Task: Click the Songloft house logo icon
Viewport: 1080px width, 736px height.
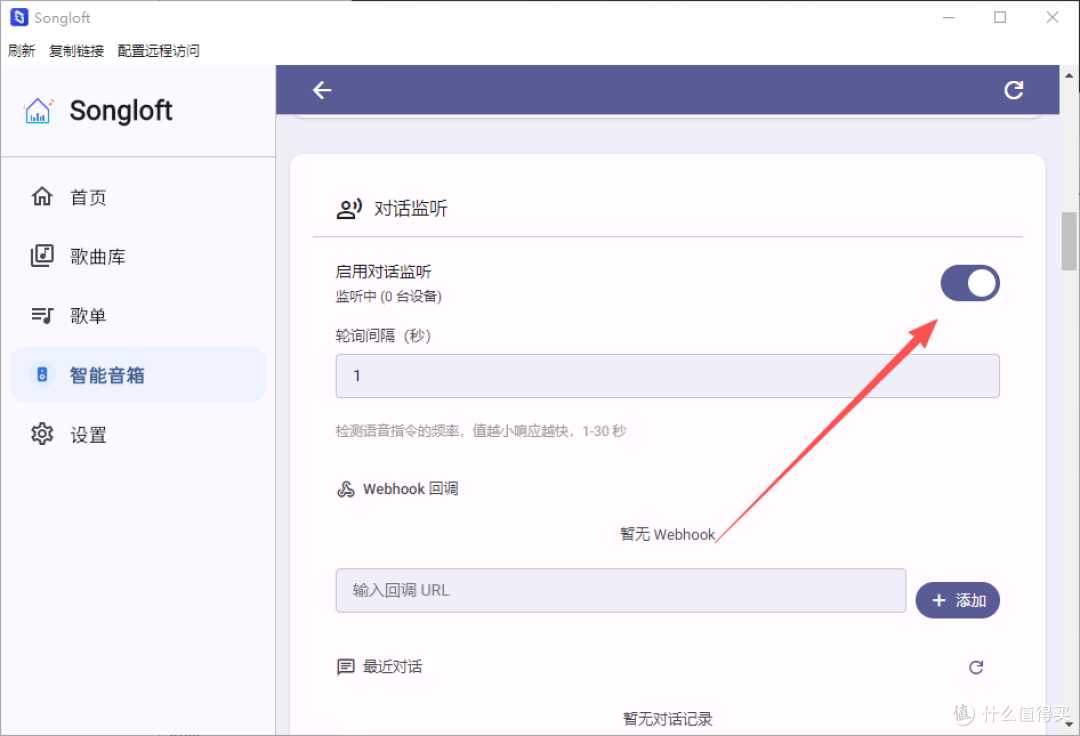Action: tap(38, 111)
